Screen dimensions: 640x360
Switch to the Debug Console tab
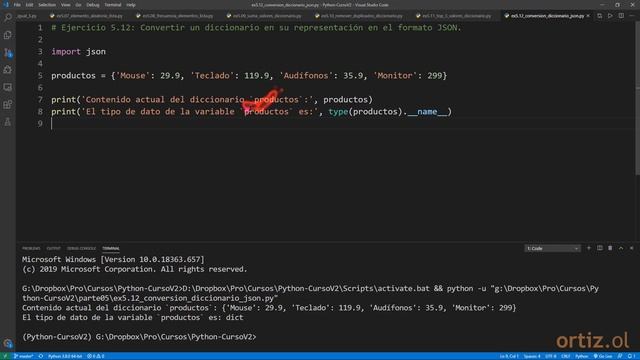click(81, 248)
